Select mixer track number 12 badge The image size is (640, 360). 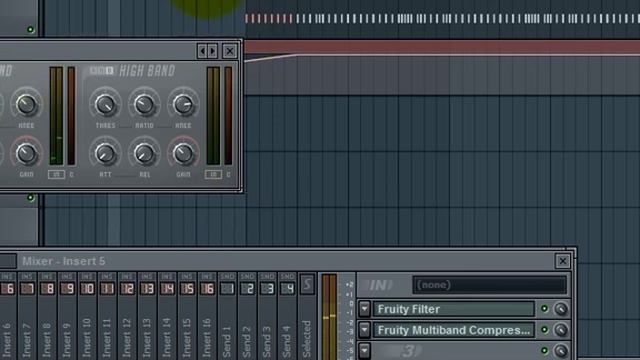point(127,289)
